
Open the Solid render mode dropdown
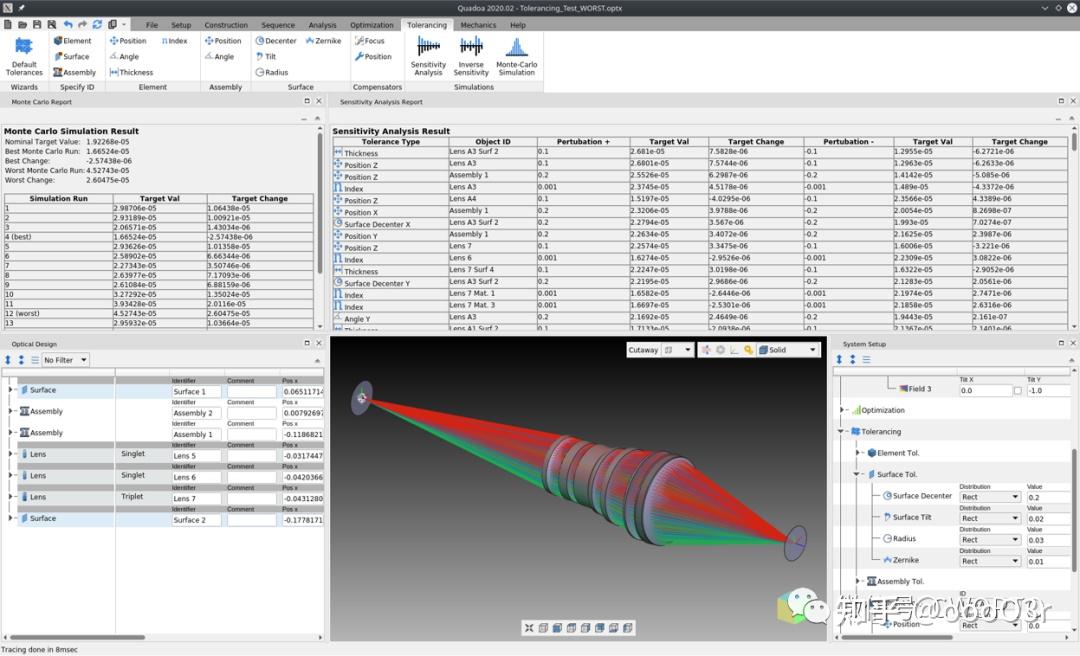[x=788, y=350]
